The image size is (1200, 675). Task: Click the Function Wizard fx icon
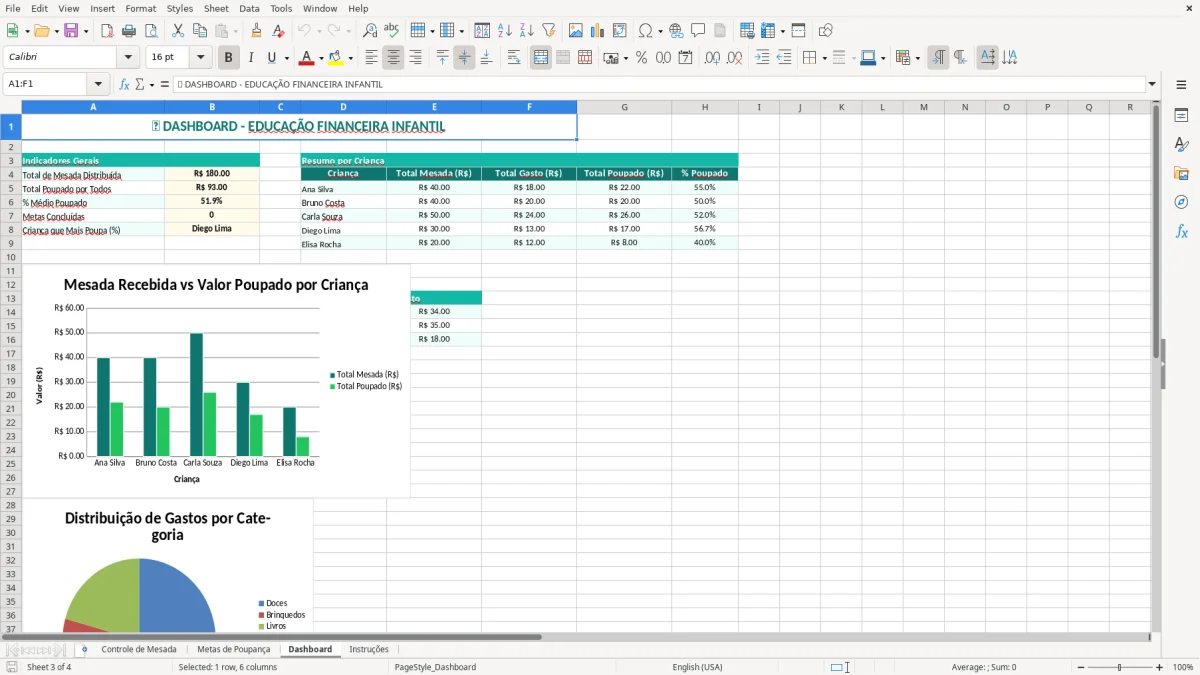click(x=124, y=85)
